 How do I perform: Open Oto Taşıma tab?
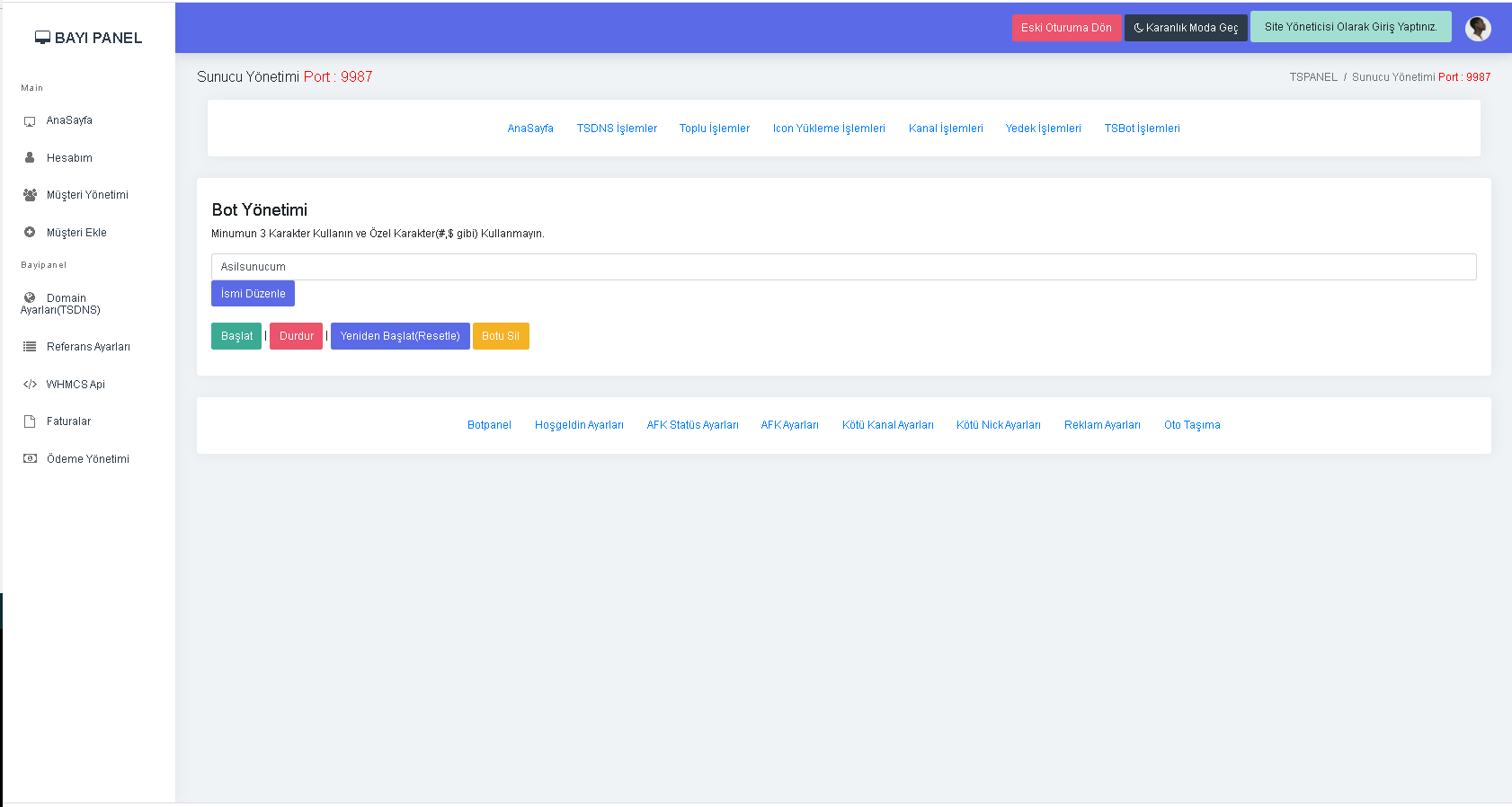[1192, 425]
